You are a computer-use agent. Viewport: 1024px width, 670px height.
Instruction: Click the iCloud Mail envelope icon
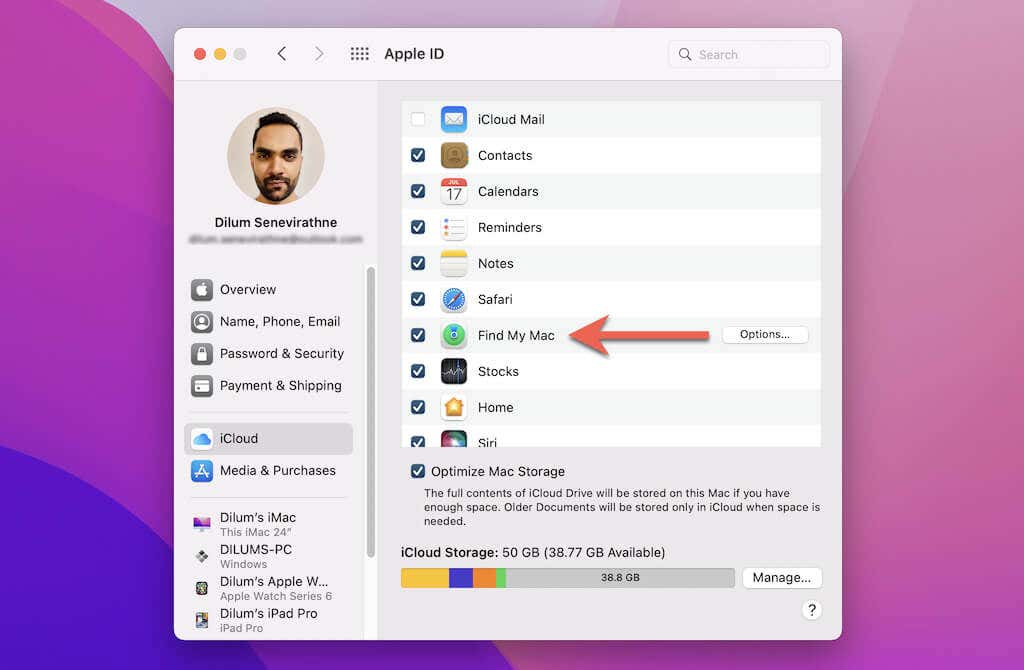click(453, 120)
